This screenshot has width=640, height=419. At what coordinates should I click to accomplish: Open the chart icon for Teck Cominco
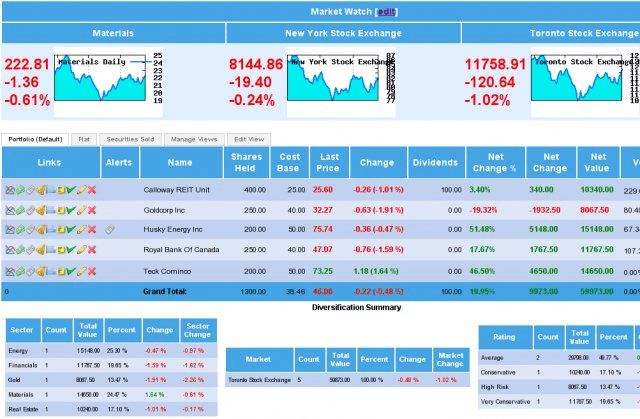pos(10,271)
